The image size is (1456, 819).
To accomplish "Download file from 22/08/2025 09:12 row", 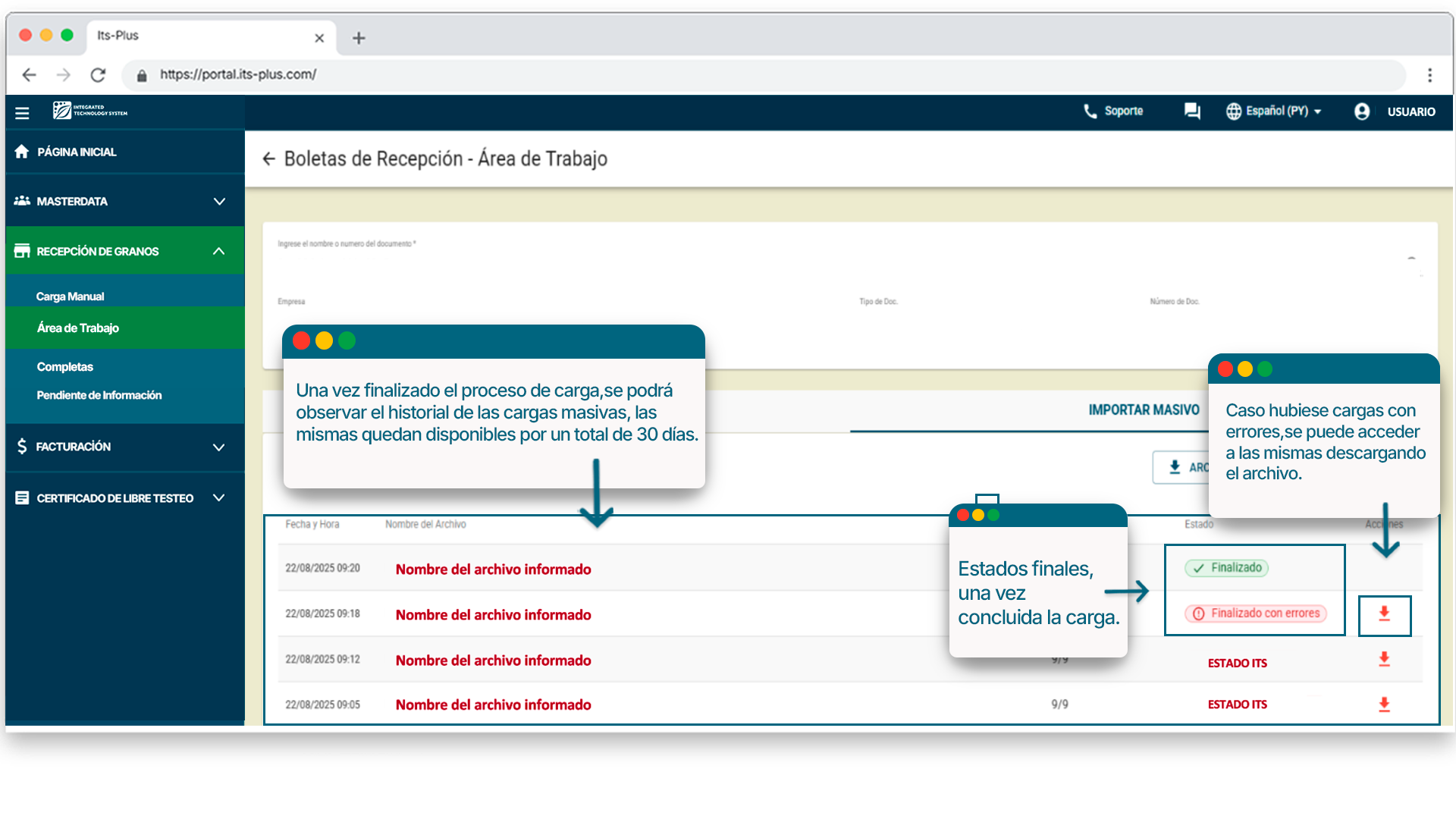I will (1384, 660).
